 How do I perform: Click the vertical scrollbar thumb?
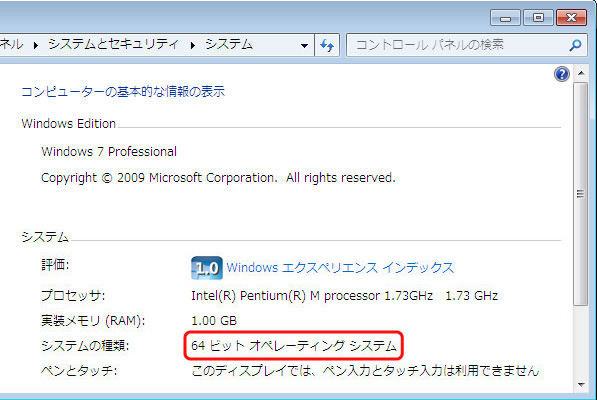(x=581, y=194)
